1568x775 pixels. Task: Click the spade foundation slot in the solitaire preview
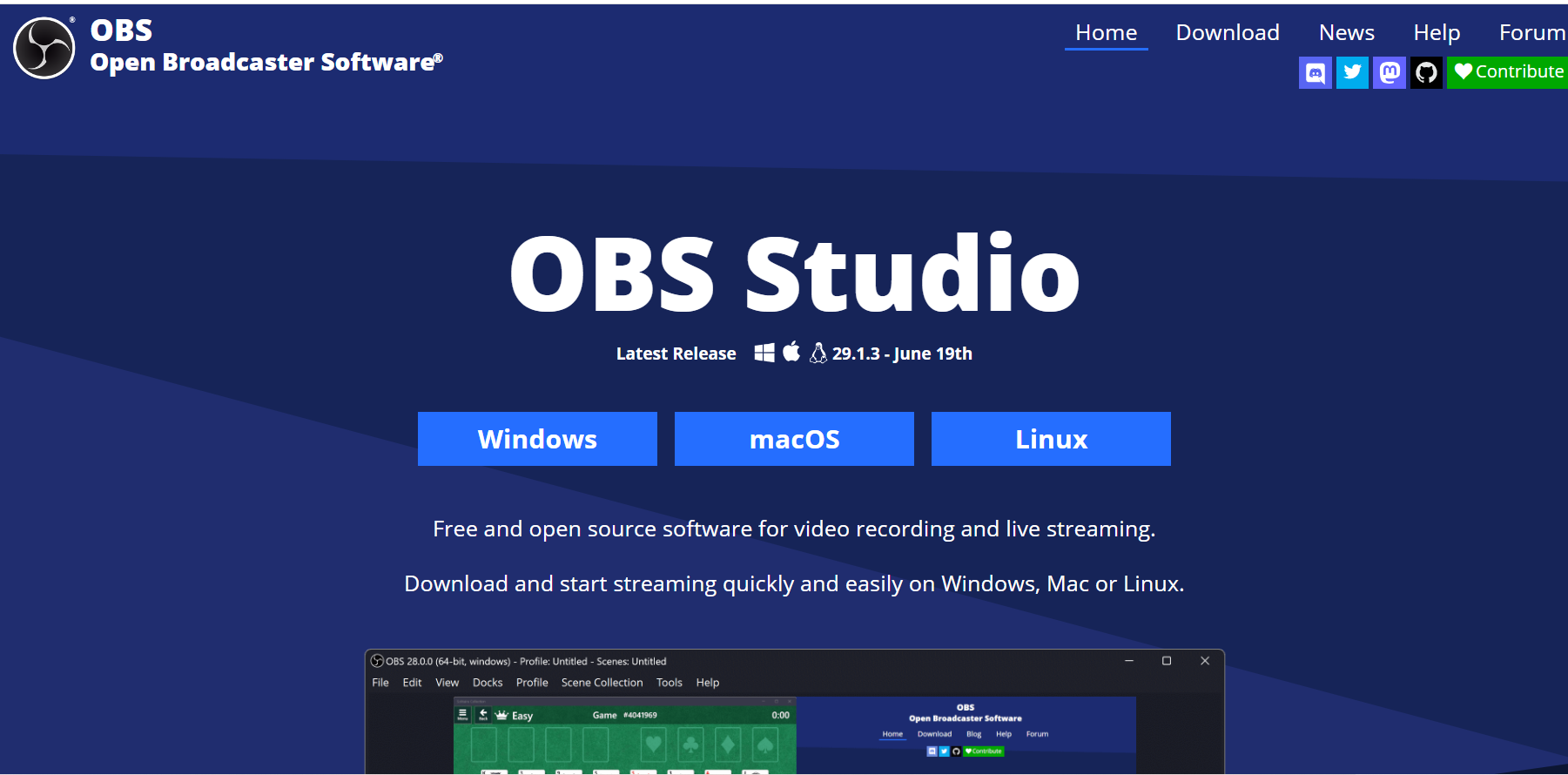click(x=765, y=745)
